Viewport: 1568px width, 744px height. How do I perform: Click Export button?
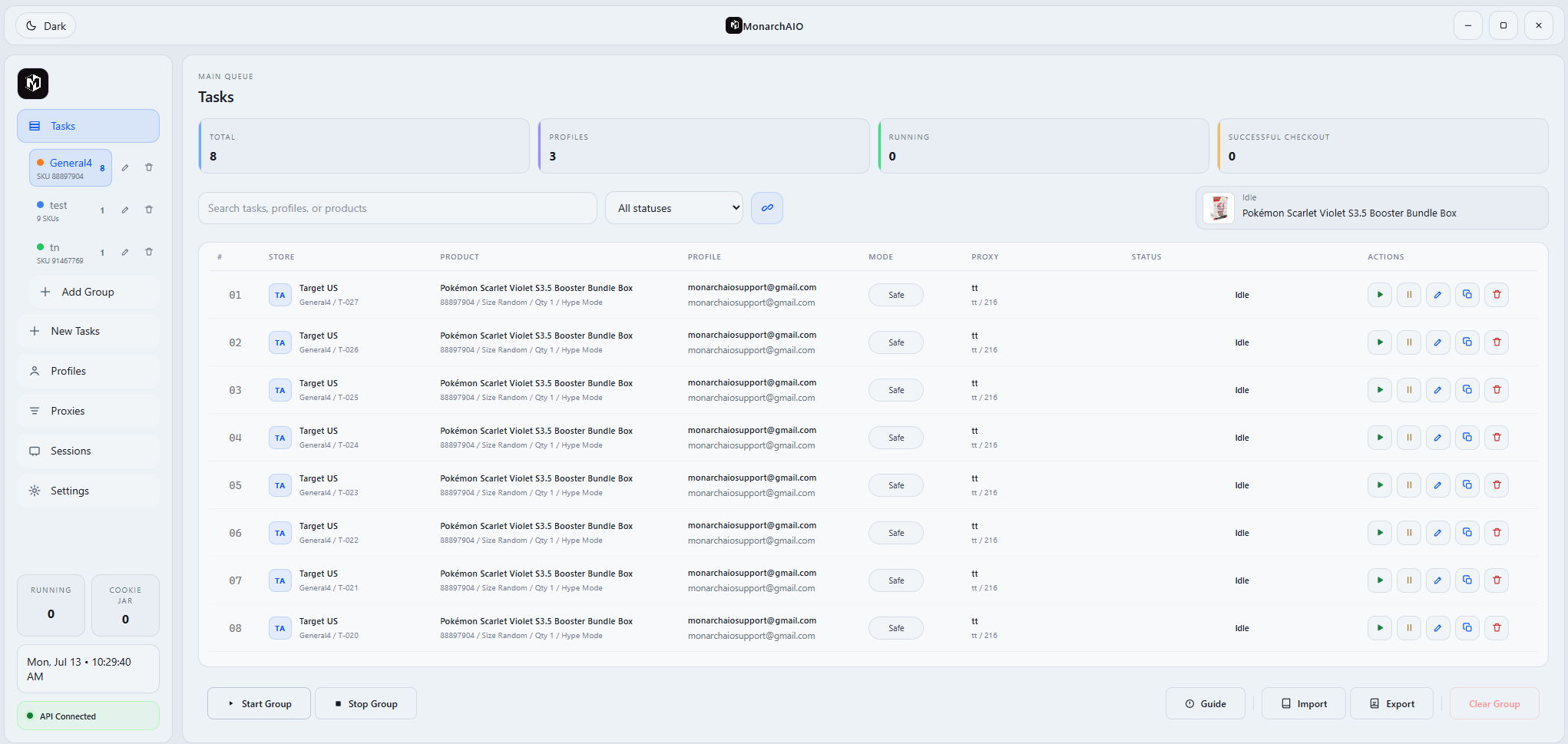[1391, 703]
